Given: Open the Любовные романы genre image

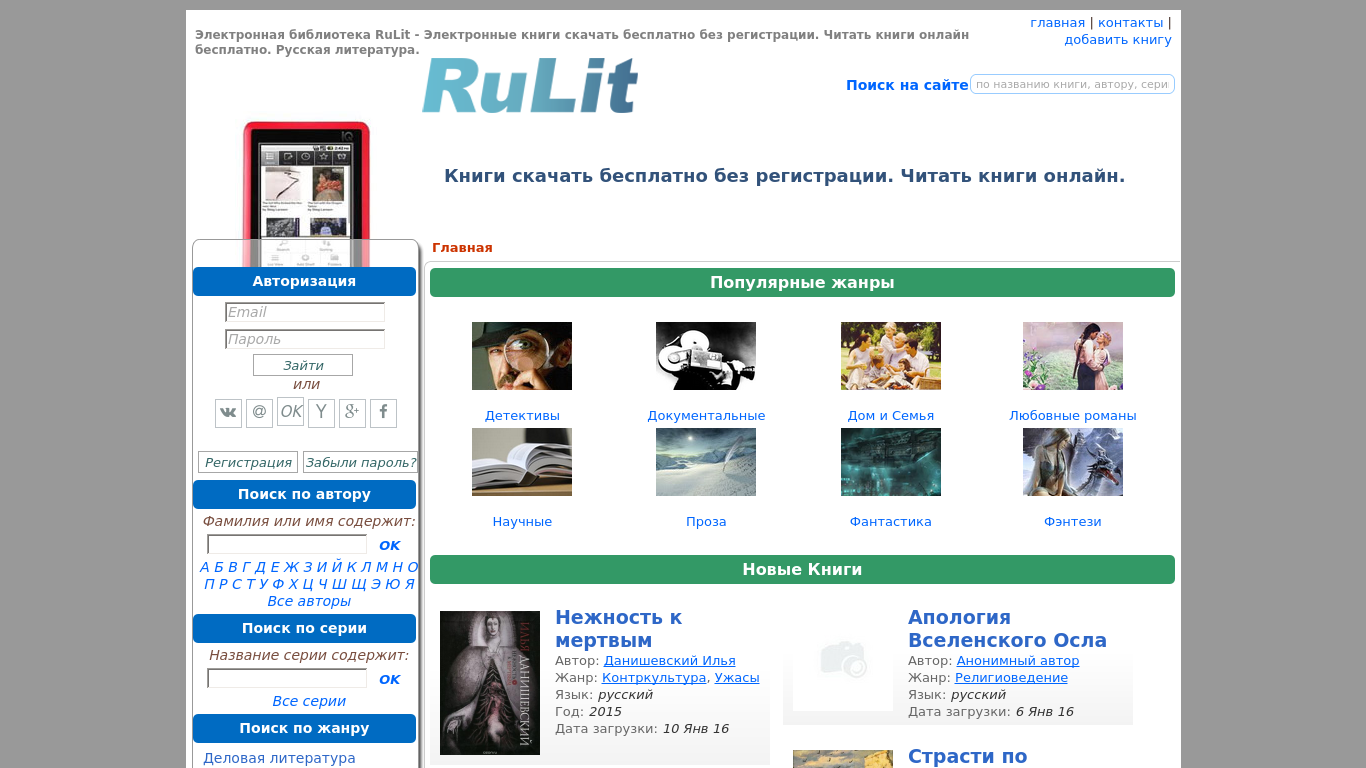Looking at the screenshot, I should 1073,356.
